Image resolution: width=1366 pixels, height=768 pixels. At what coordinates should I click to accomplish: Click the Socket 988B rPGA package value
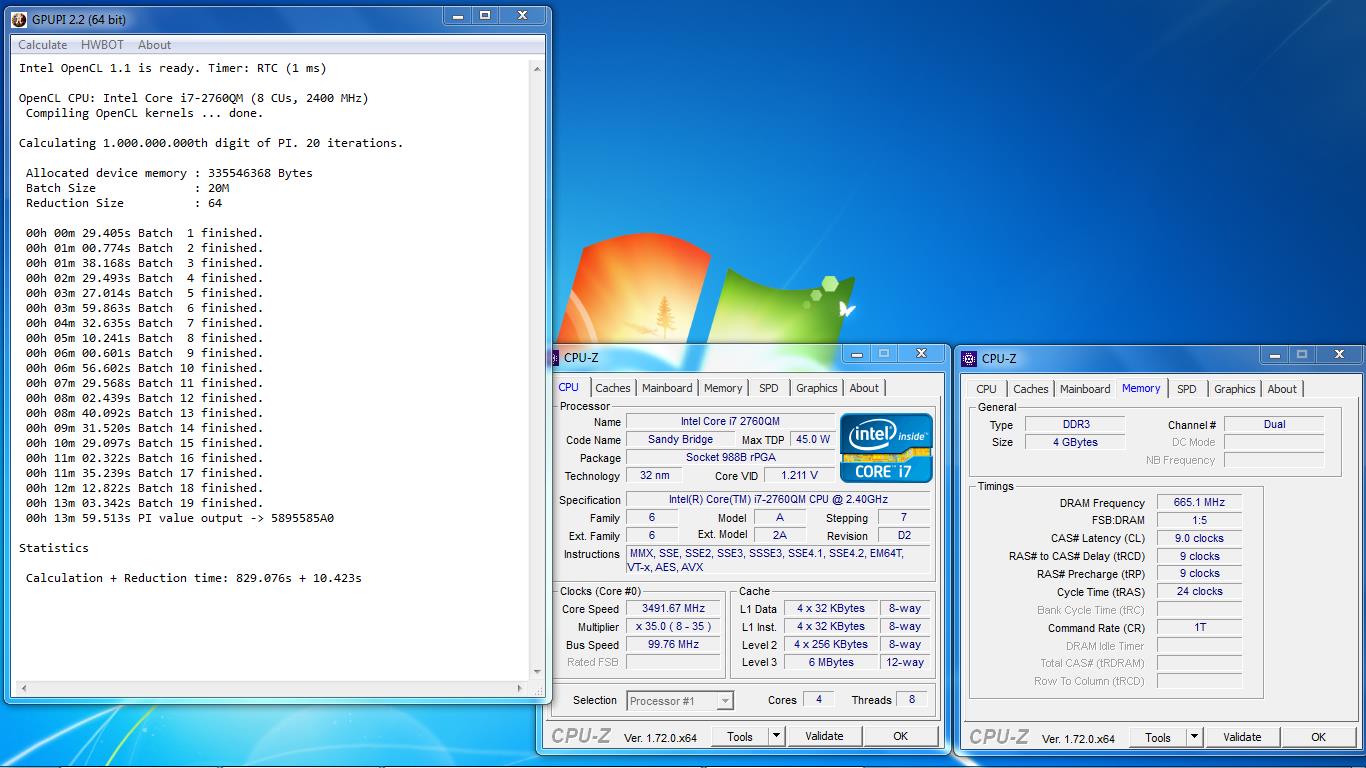click(x=730, y=457)
